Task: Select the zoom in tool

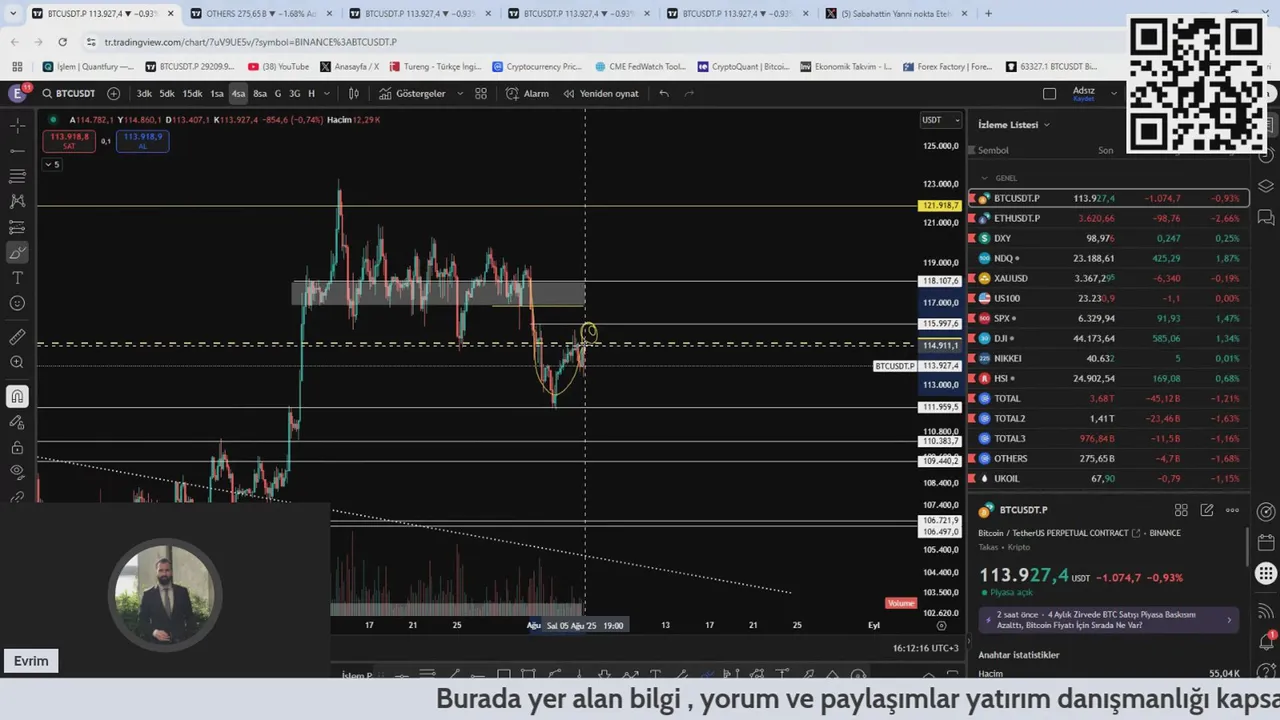Action: pyautogui.click(x=17, y=362)
